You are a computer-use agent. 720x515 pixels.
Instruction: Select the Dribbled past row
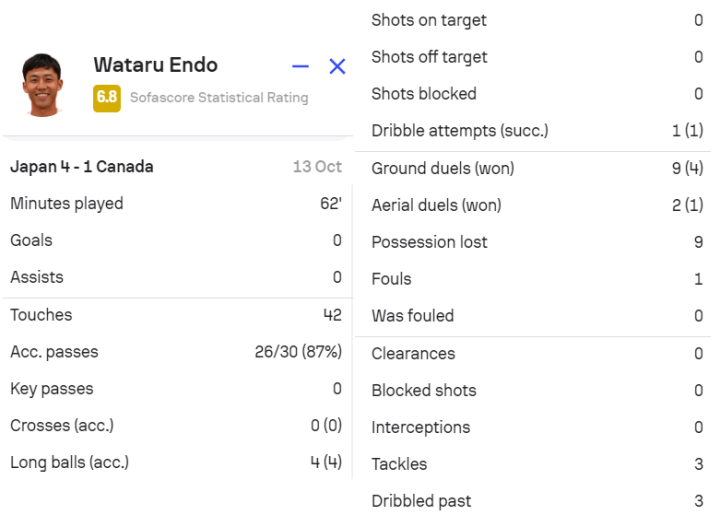click(x=536, y=501)
